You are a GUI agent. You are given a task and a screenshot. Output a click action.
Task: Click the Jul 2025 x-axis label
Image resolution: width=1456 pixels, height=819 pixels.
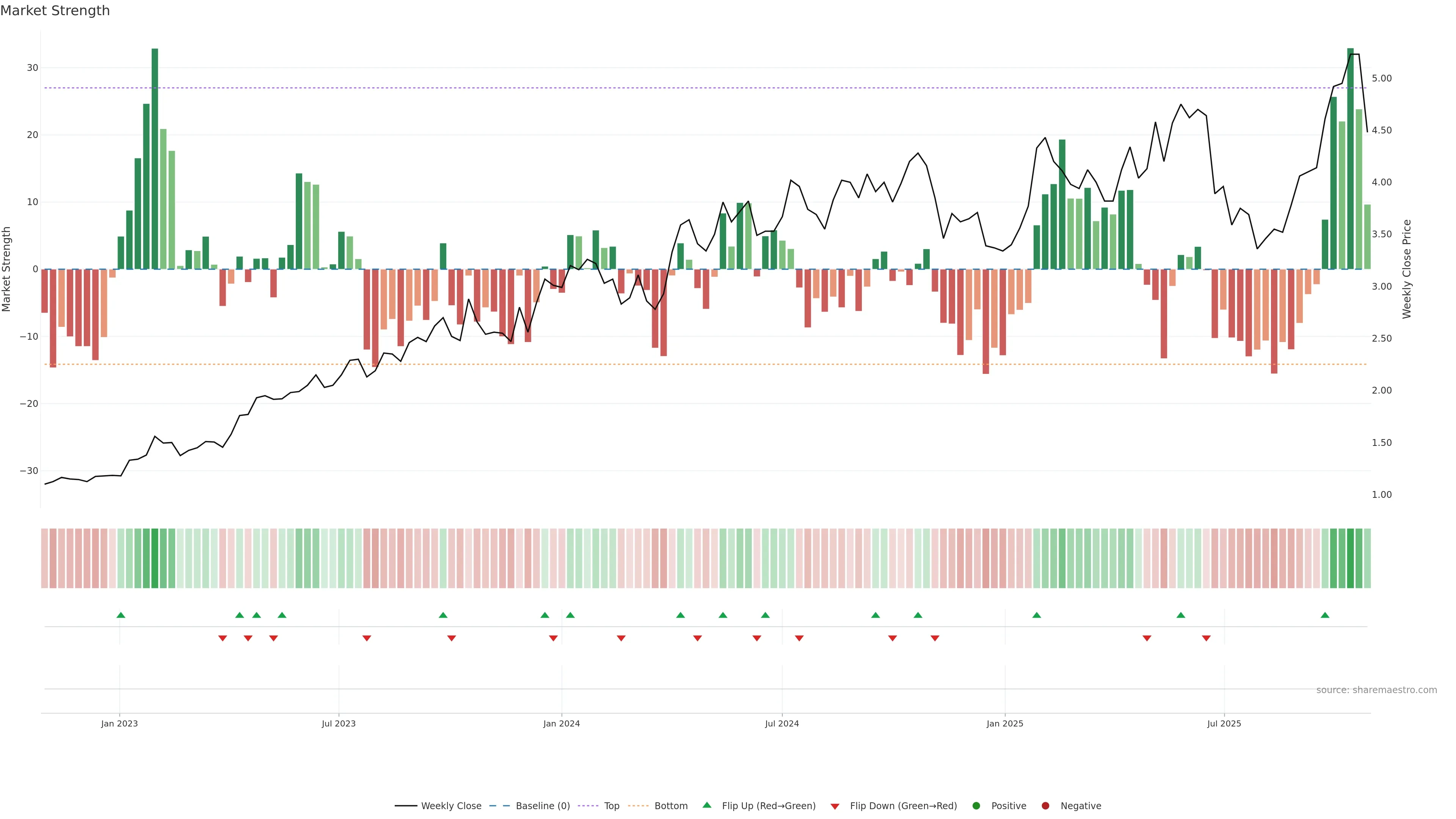point(1224,723)
